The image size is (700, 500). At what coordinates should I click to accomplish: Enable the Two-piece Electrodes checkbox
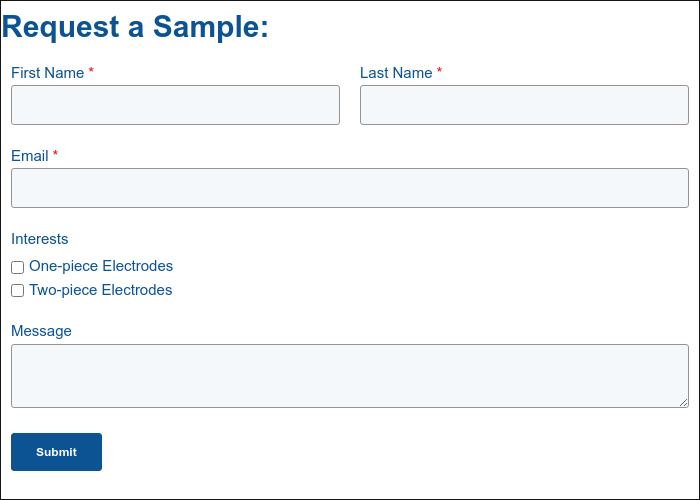(x=18, y=291)
